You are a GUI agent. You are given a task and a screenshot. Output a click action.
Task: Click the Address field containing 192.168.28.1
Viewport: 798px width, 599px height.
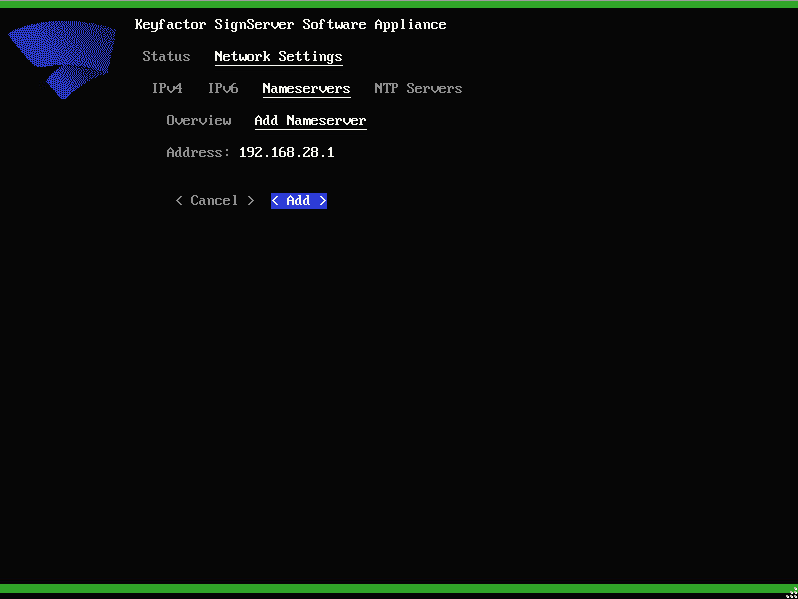(286, 153)
